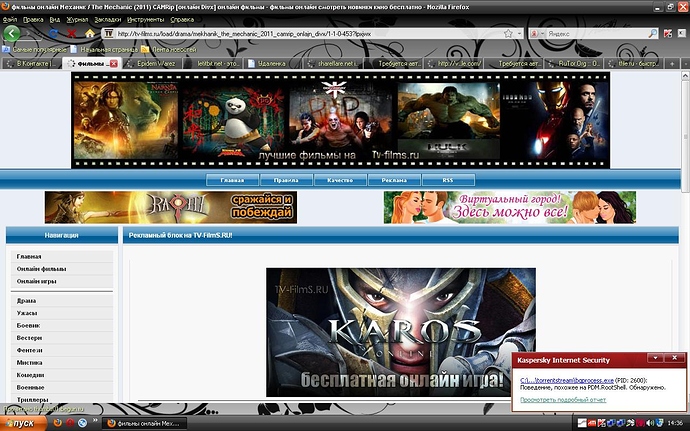Click the Качество navigation button
The image size is (690, 431).
(340, 180)
